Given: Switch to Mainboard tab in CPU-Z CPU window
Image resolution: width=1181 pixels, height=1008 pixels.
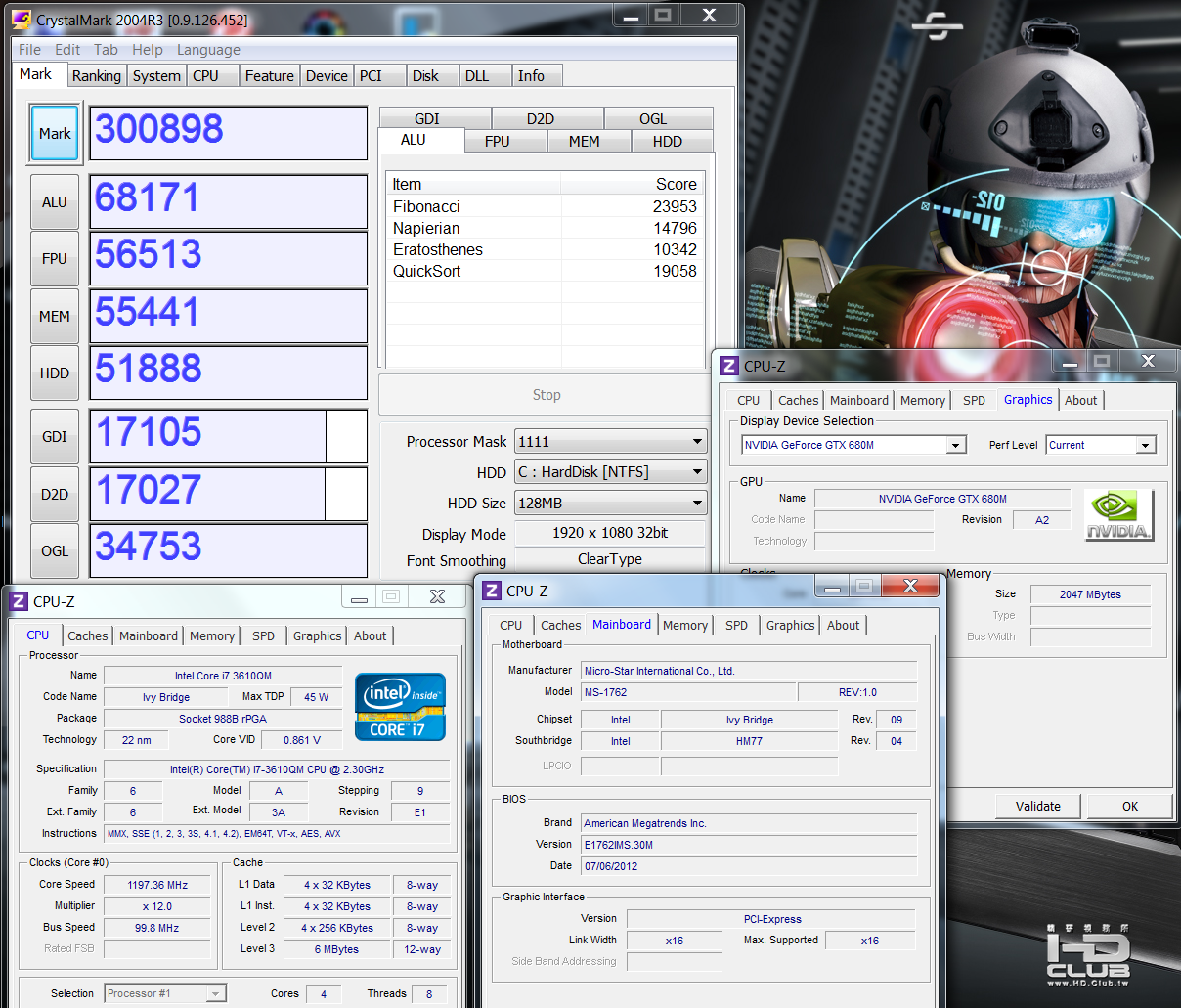Looking at the screenshot, I should tap(149, 635).
